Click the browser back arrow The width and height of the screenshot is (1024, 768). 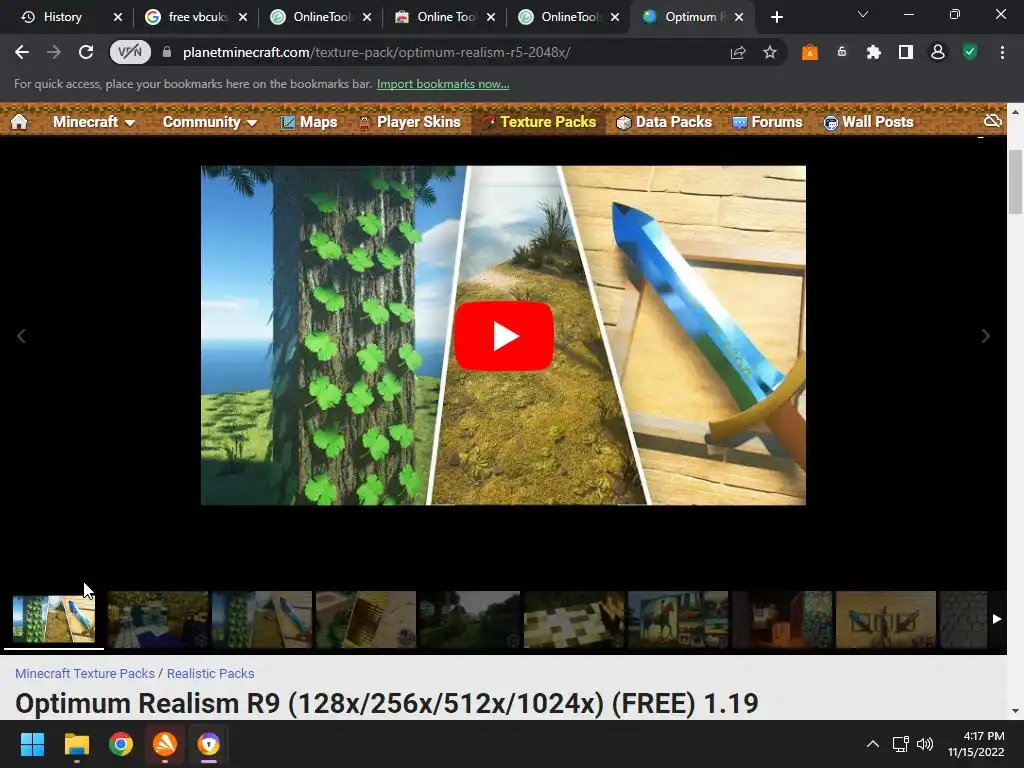point(22,52)
